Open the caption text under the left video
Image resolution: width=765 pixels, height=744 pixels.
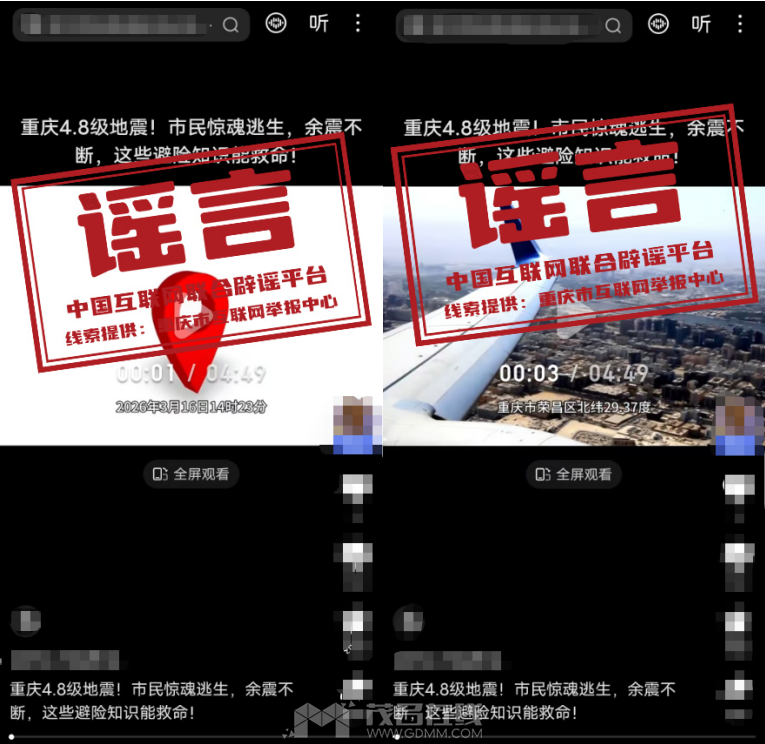(150, 700)
